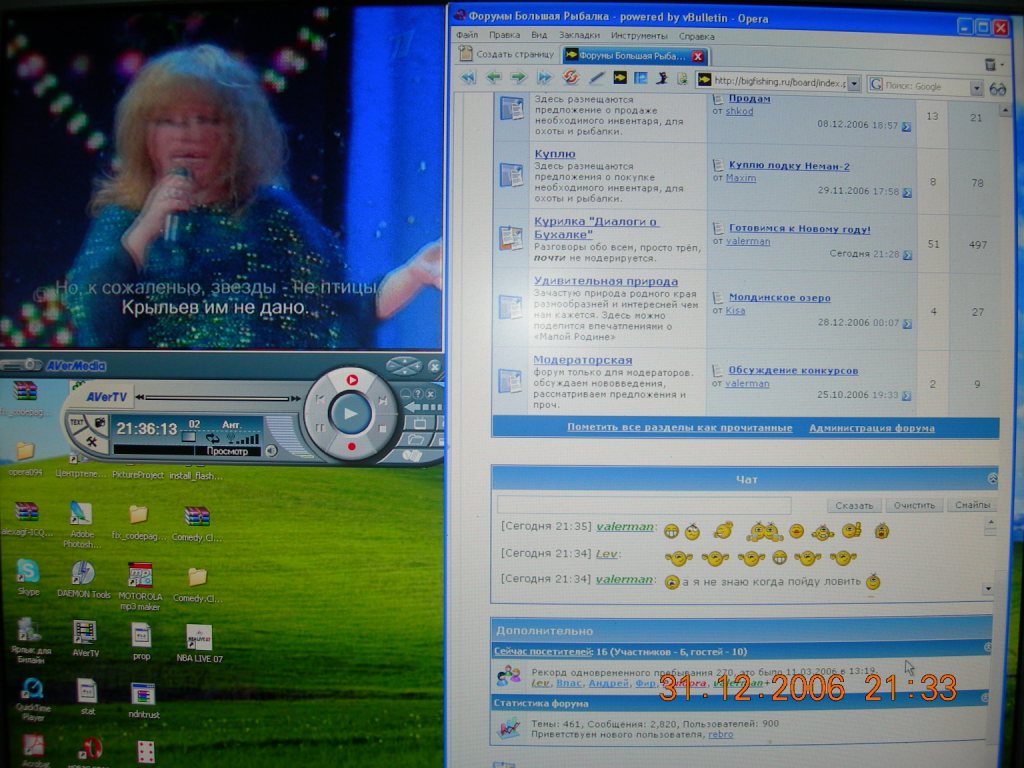Open the Инструменты menu in Opera
The image size is (1024, 768).
pyautogui.click(x=639, y=36)
